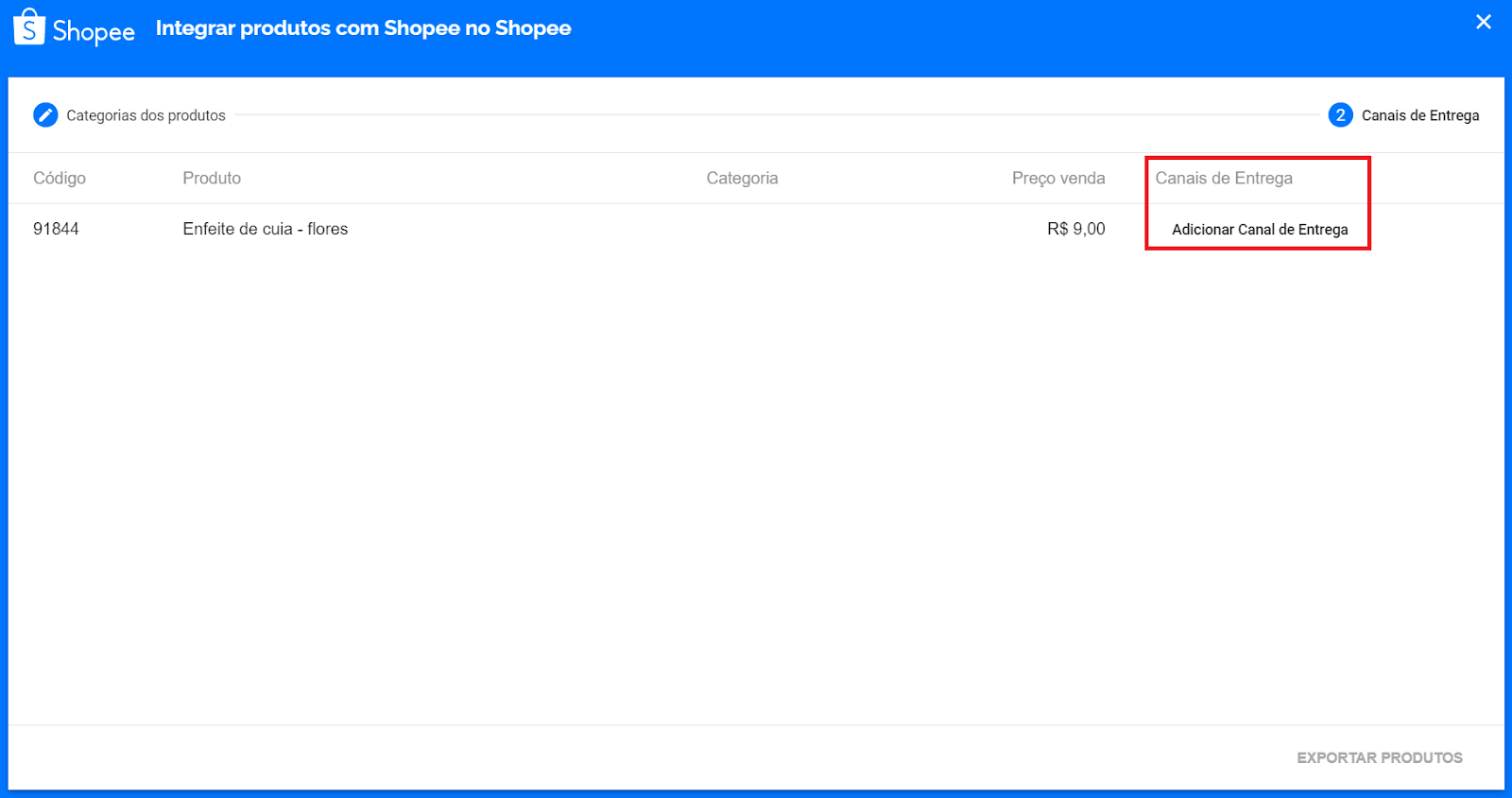Click the price R$ 9,00
1512x798 pixels.
pos(1075,229)
